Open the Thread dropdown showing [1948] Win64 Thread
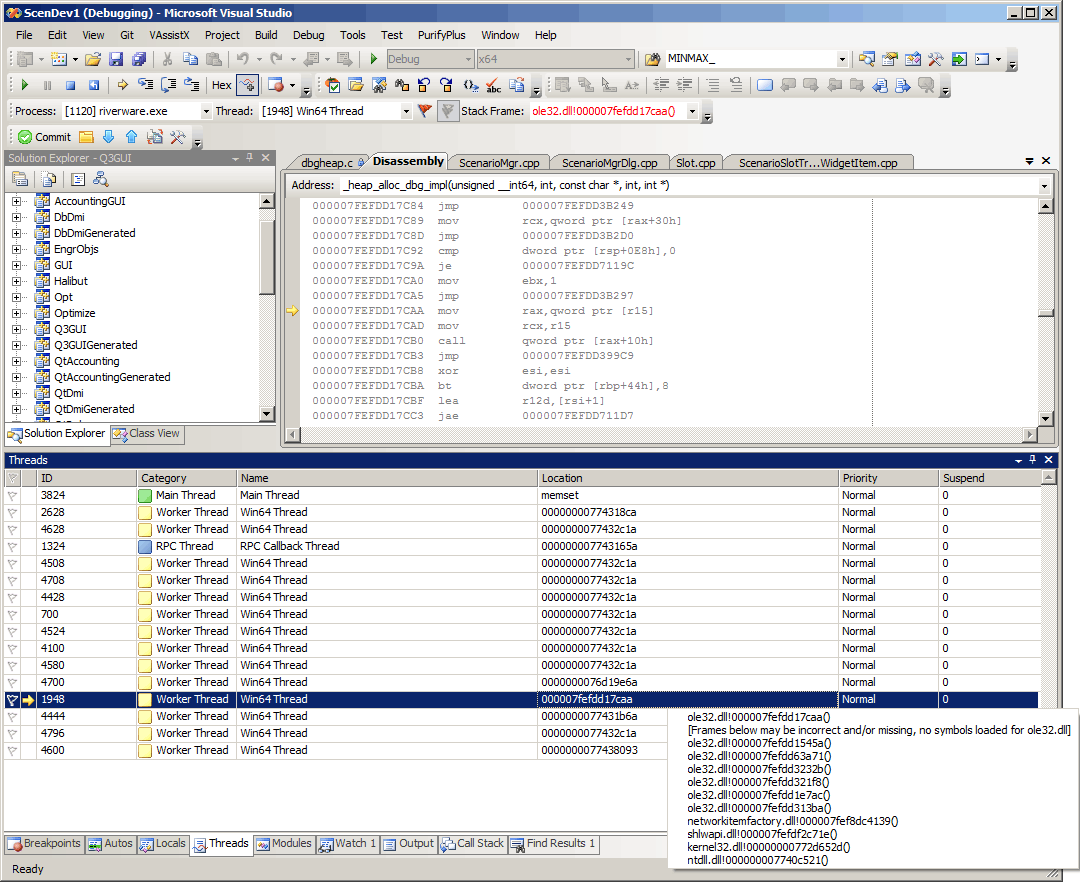Image resolution: width=1080 pixels, height=882 pixels. [406, 112]
